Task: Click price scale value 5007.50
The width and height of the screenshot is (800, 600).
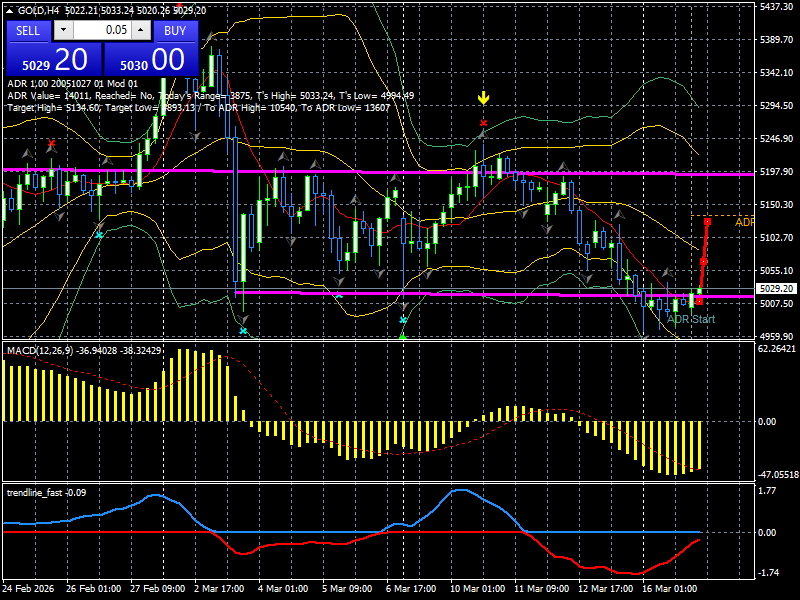Action: point(776,304)
